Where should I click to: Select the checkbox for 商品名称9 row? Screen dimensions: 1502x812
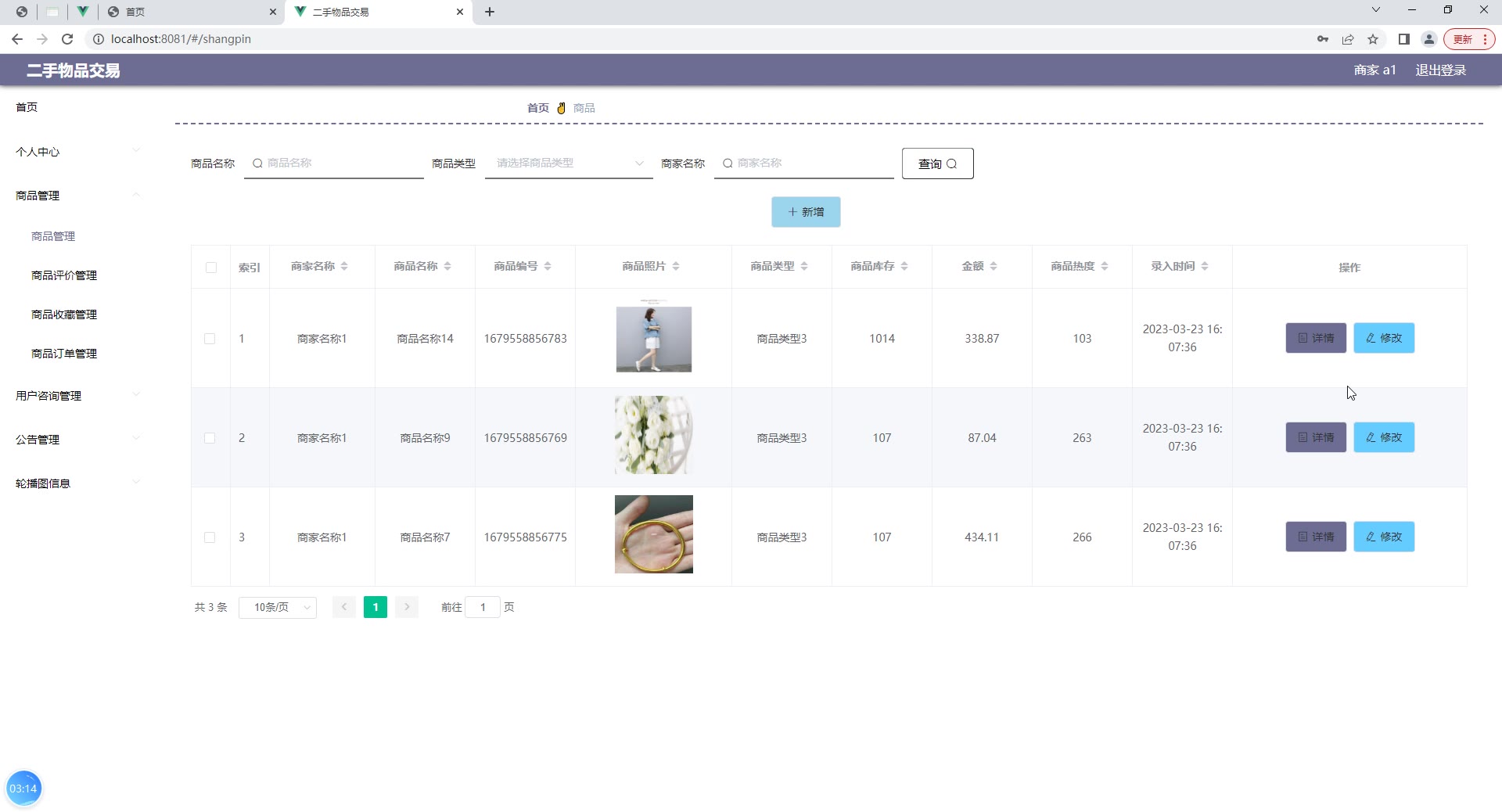pyautogui.click(x=210, y=438)
